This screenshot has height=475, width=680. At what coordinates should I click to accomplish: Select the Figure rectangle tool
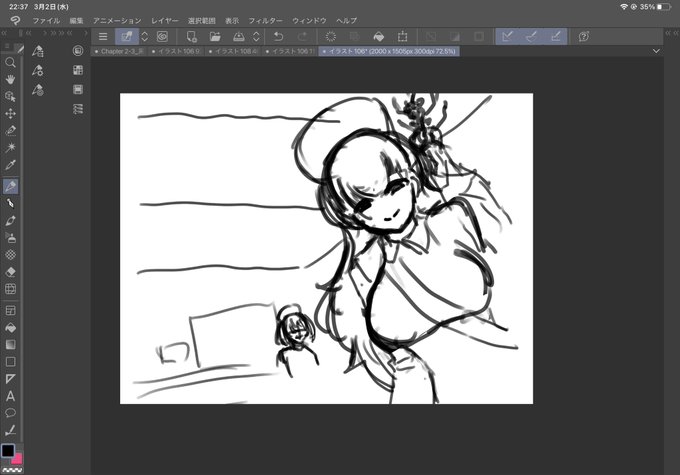[10, 362]
